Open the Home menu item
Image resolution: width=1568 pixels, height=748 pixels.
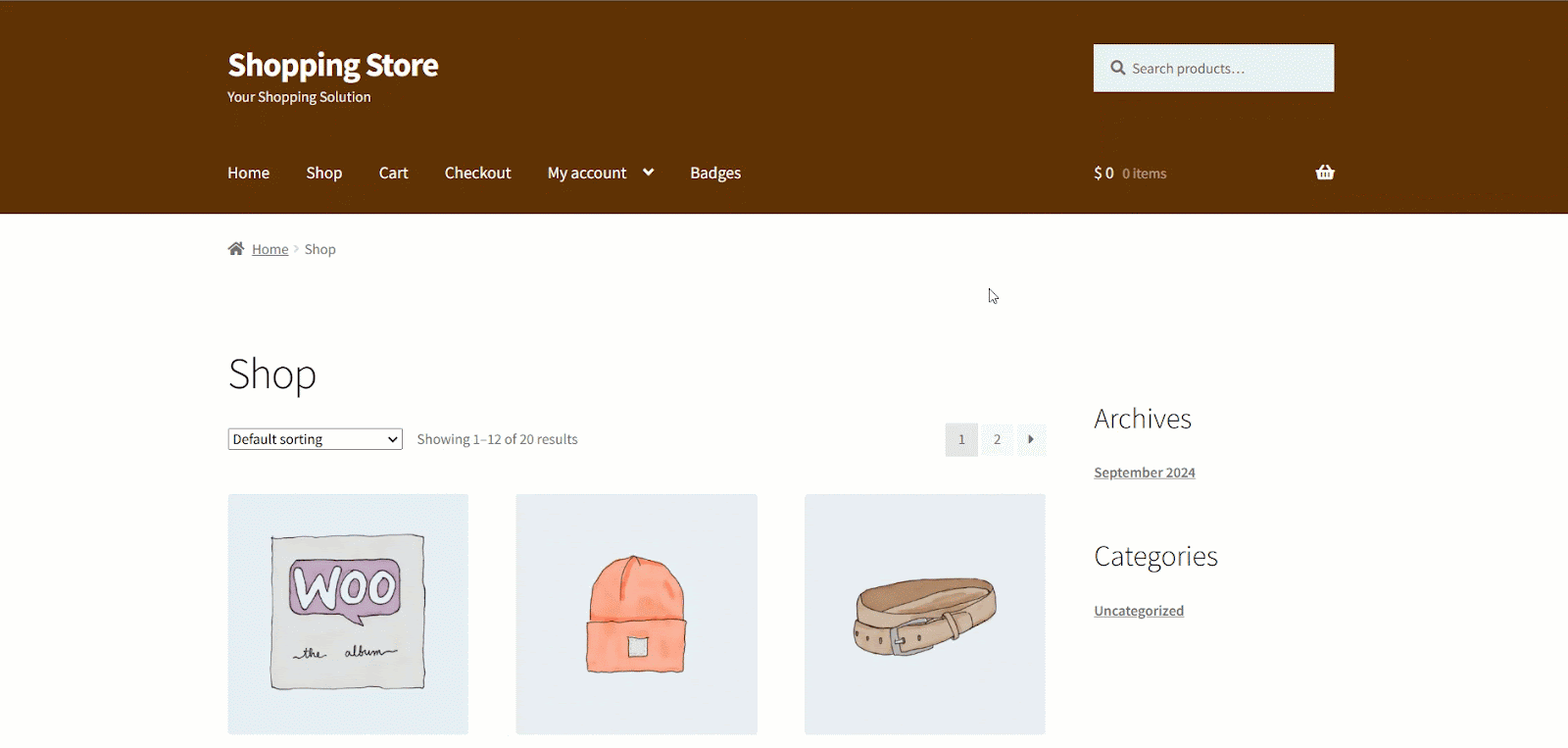[x=248, y=174]
